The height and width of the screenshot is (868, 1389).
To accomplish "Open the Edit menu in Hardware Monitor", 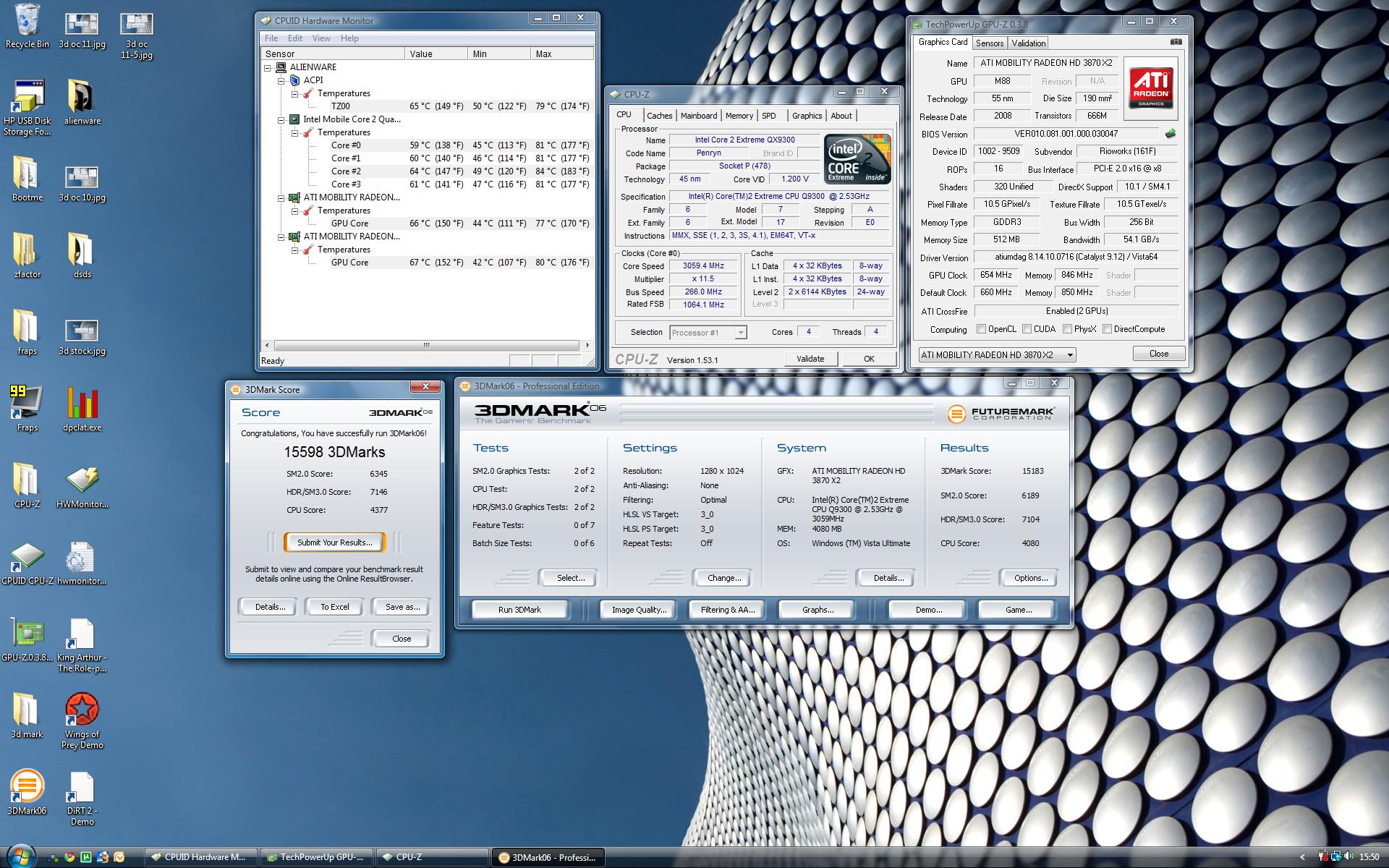I will [295, 38].
